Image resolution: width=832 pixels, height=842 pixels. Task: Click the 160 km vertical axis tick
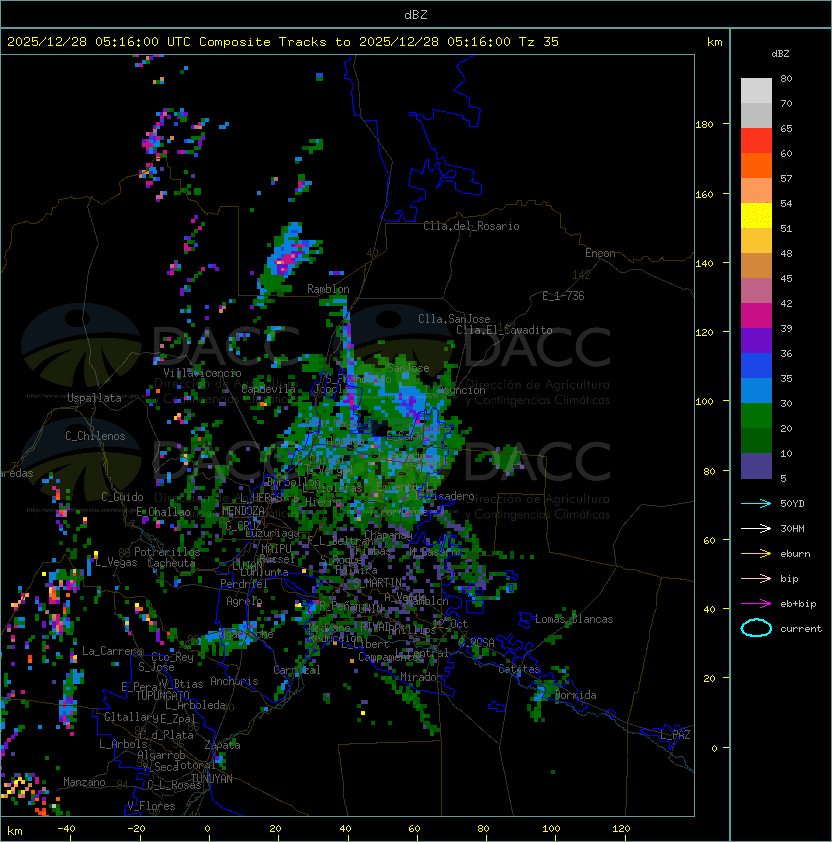coord(704,194)
